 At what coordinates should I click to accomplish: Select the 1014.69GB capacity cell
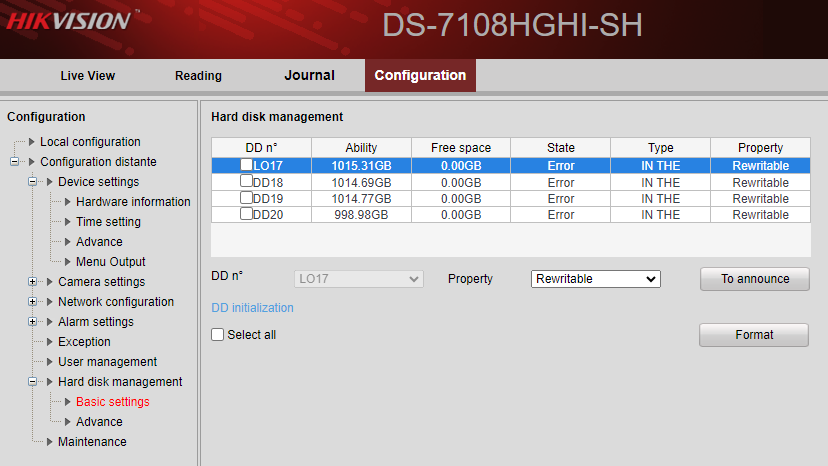tap(361, 183)
